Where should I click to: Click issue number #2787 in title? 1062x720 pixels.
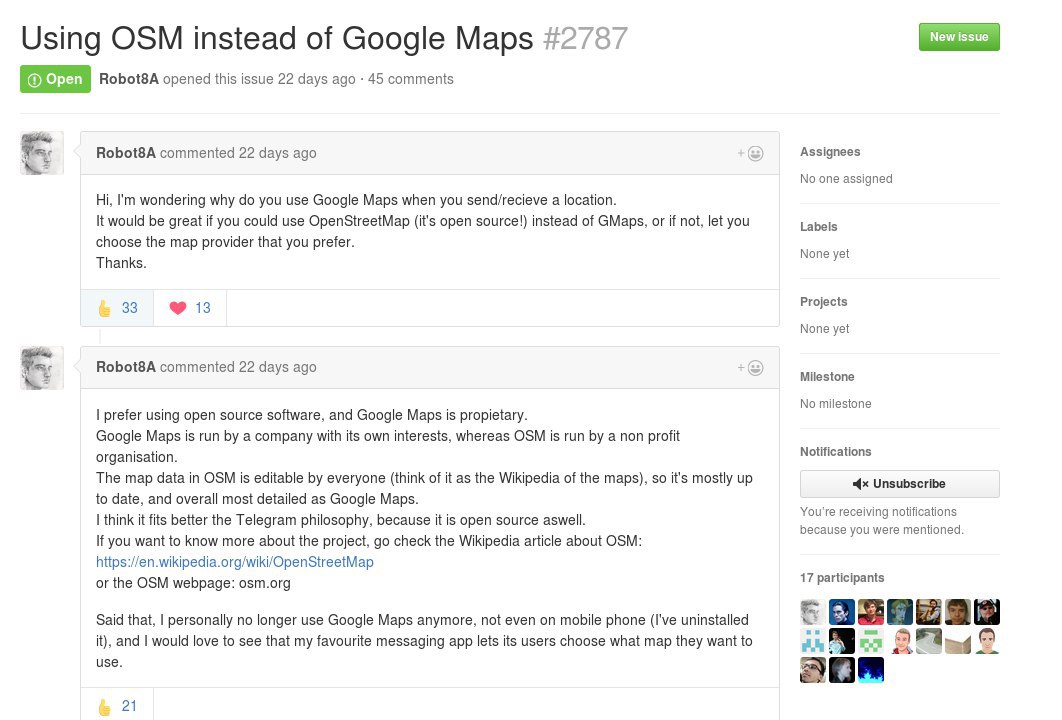[585, 39]
